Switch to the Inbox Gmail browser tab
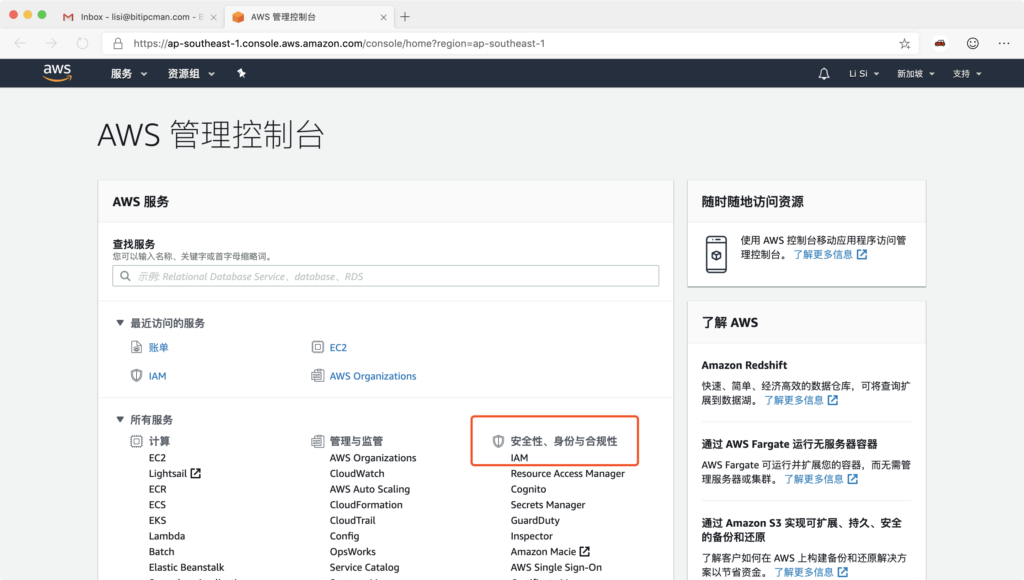 point(140,17)
